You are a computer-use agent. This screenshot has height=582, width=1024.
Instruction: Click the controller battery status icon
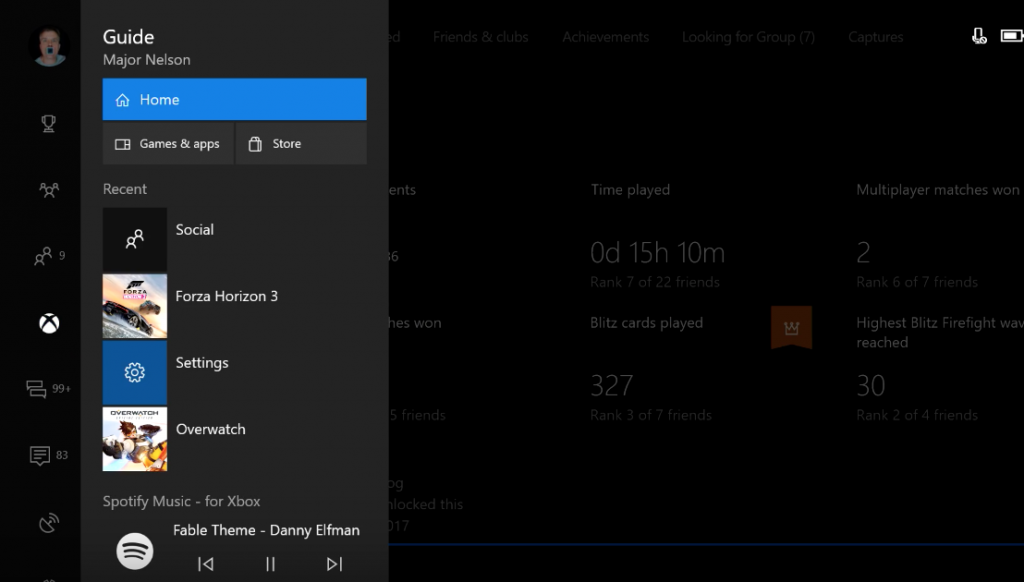pos(1012,36)
